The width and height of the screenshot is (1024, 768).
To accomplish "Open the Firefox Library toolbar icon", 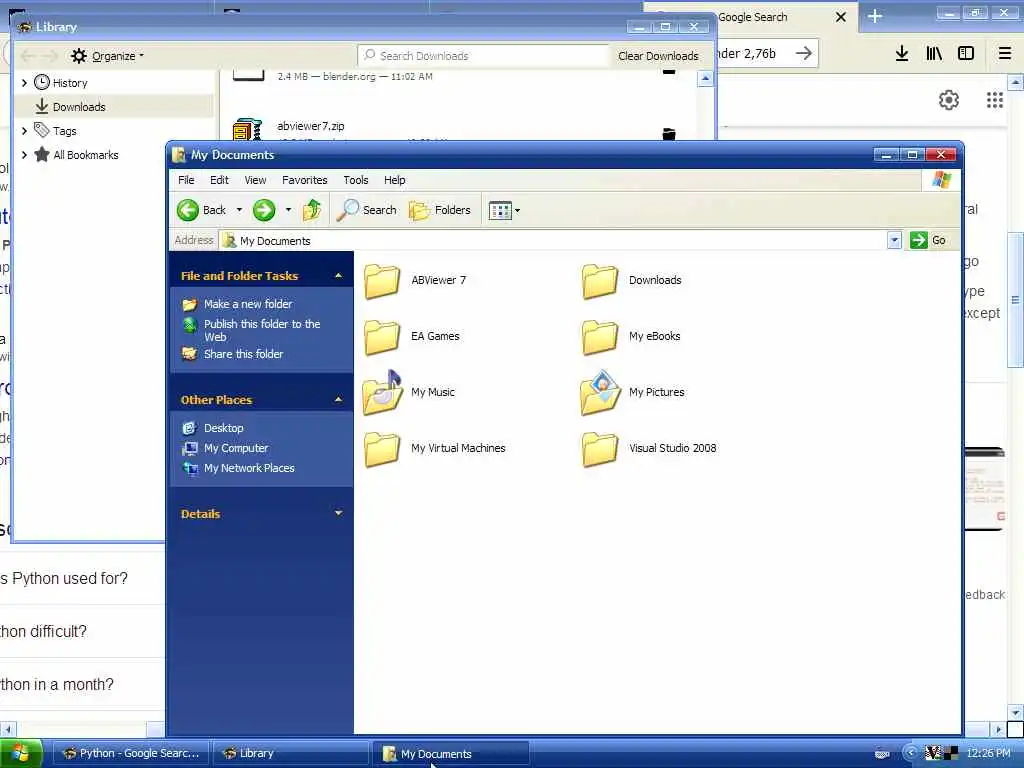I will [x=934, y=54].
